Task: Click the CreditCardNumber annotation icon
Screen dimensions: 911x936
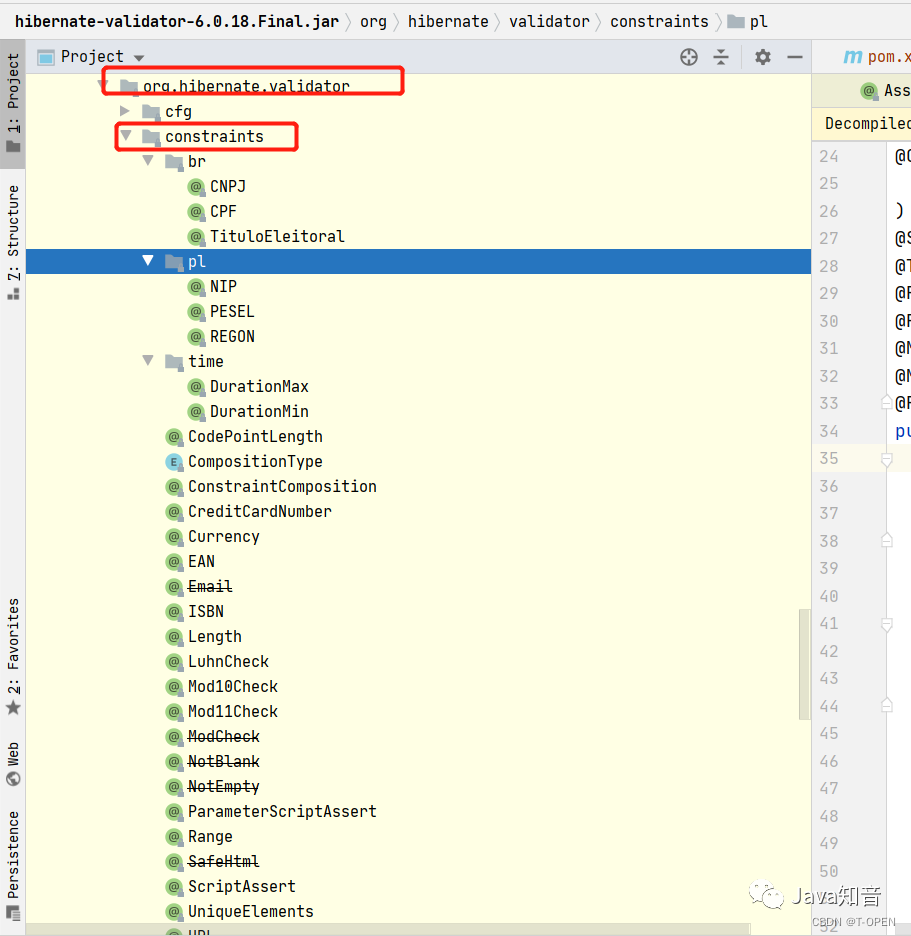Action: click(174, 512)
